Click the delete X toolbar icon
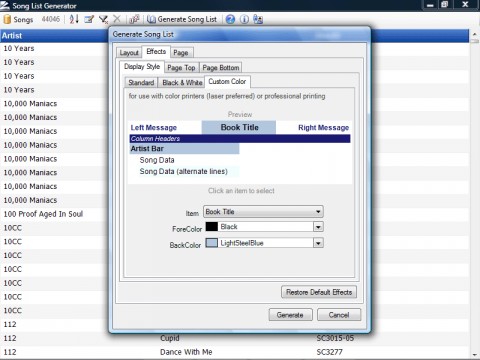The width and height of the screenshot is (480, 360). pyautogui.click(x=117, y=19)
